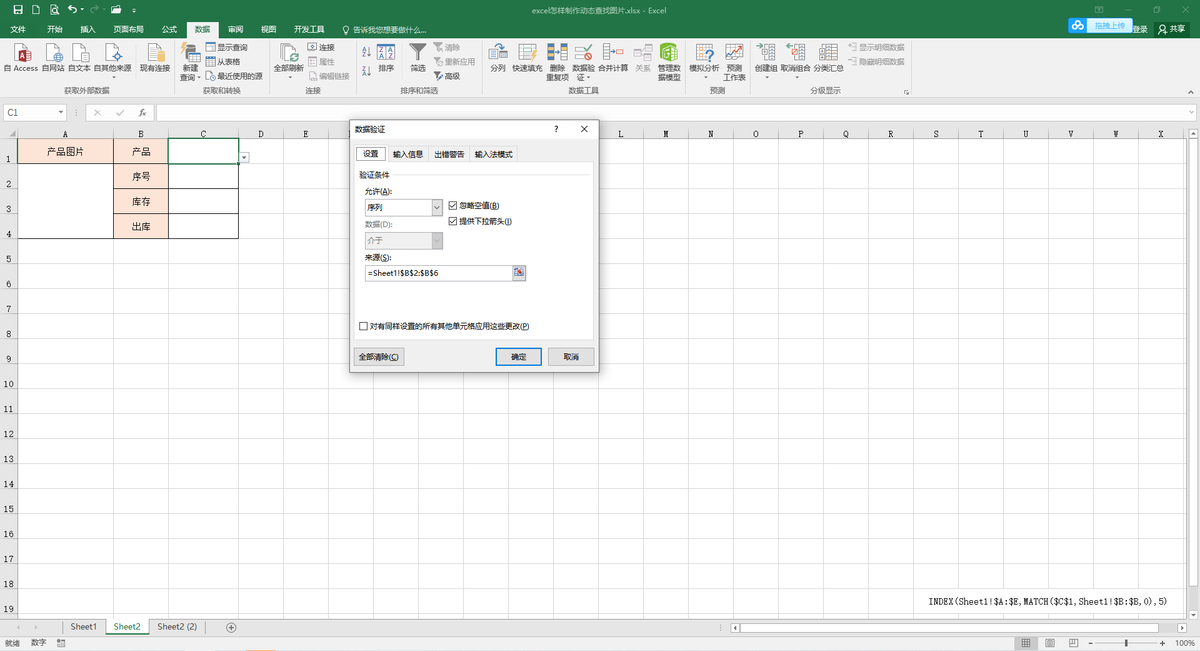The width and height of the screenshot is (1200, 651).
Task: Click 管理数据模型 (Manage Data Model) icon
Action: tap(669, 62)
